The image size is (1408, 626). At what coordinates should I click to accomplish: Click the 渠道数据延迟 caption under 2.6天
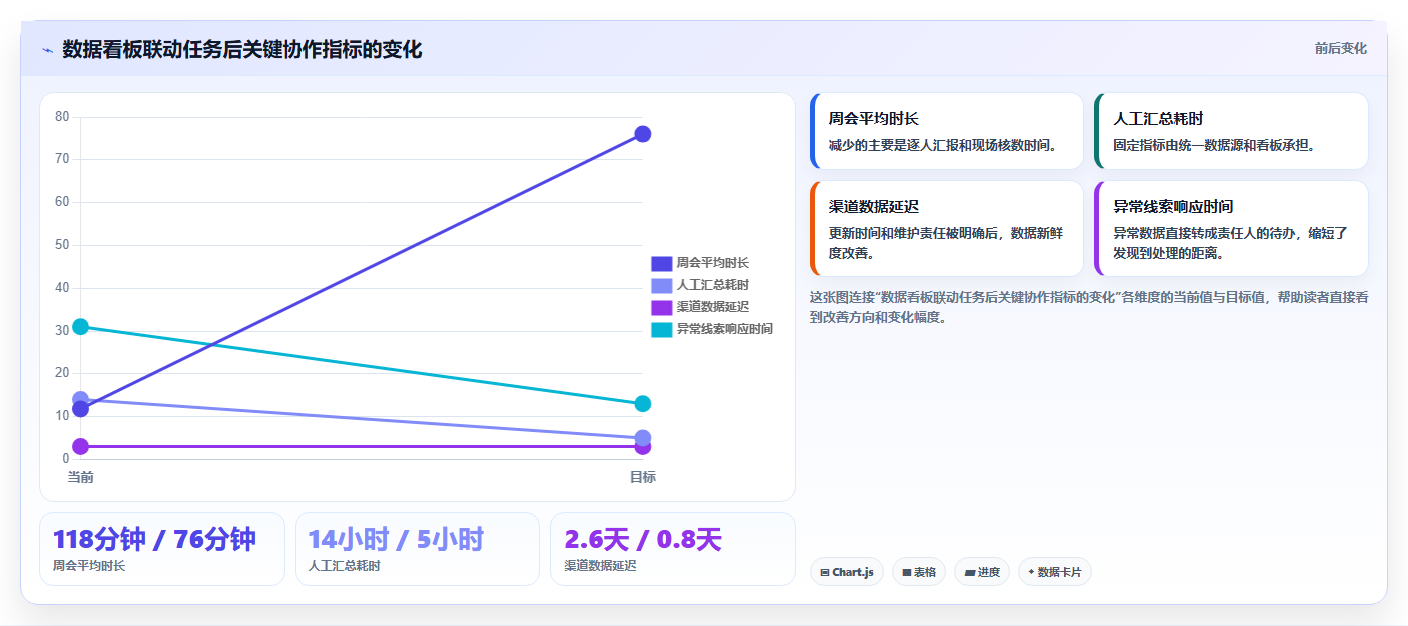pyautogui.click(x=600, y=566)
